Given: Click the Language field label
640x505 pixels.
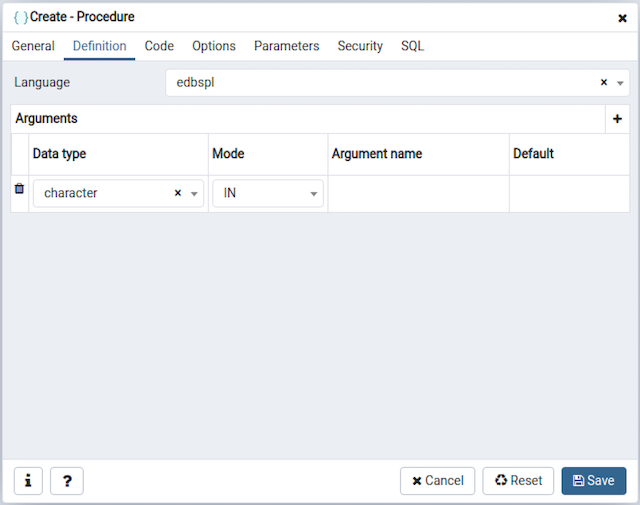Looking at the screenshot, I should click(42, 82).
